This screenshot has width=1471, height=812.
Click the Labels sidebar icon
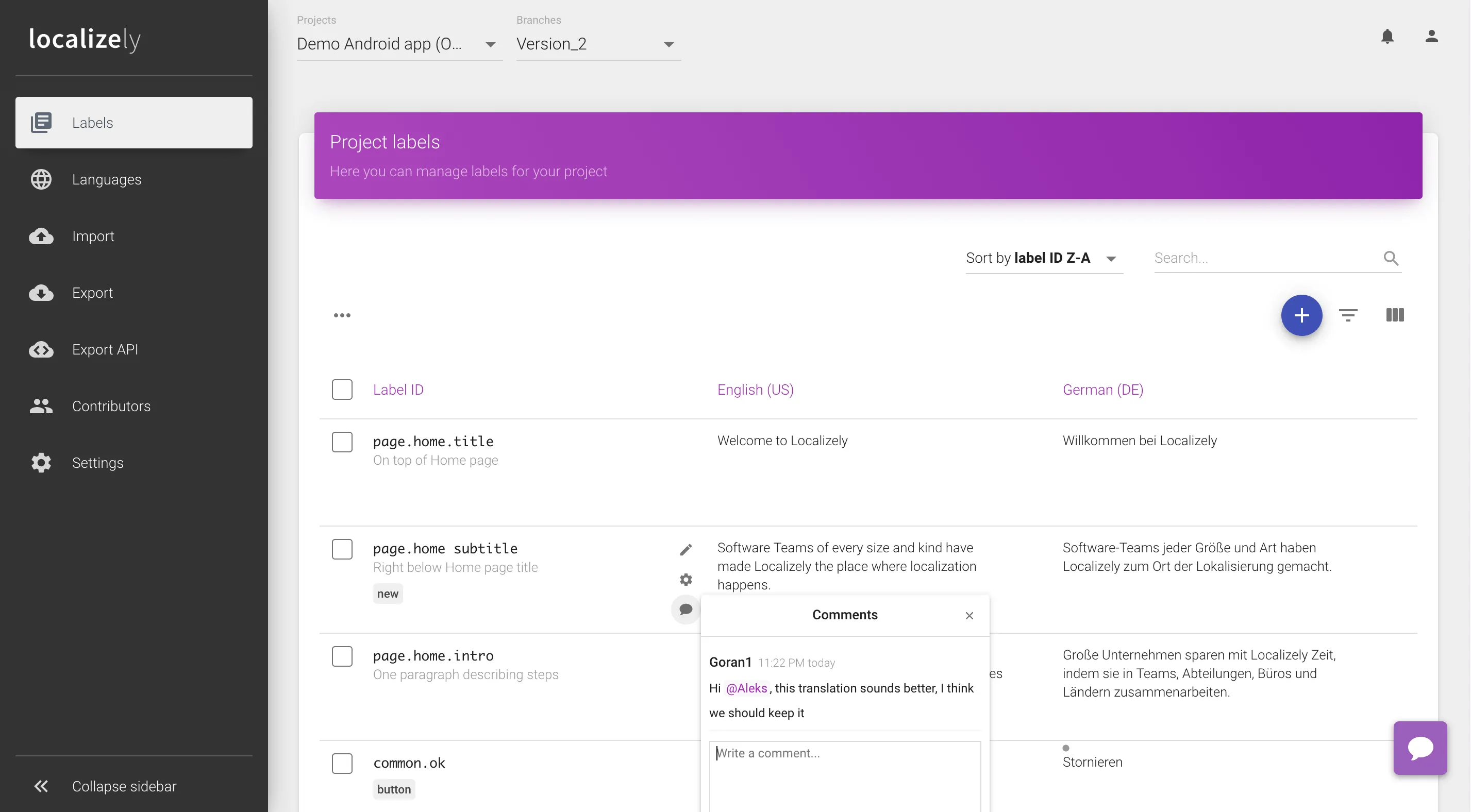pos(41,122)
